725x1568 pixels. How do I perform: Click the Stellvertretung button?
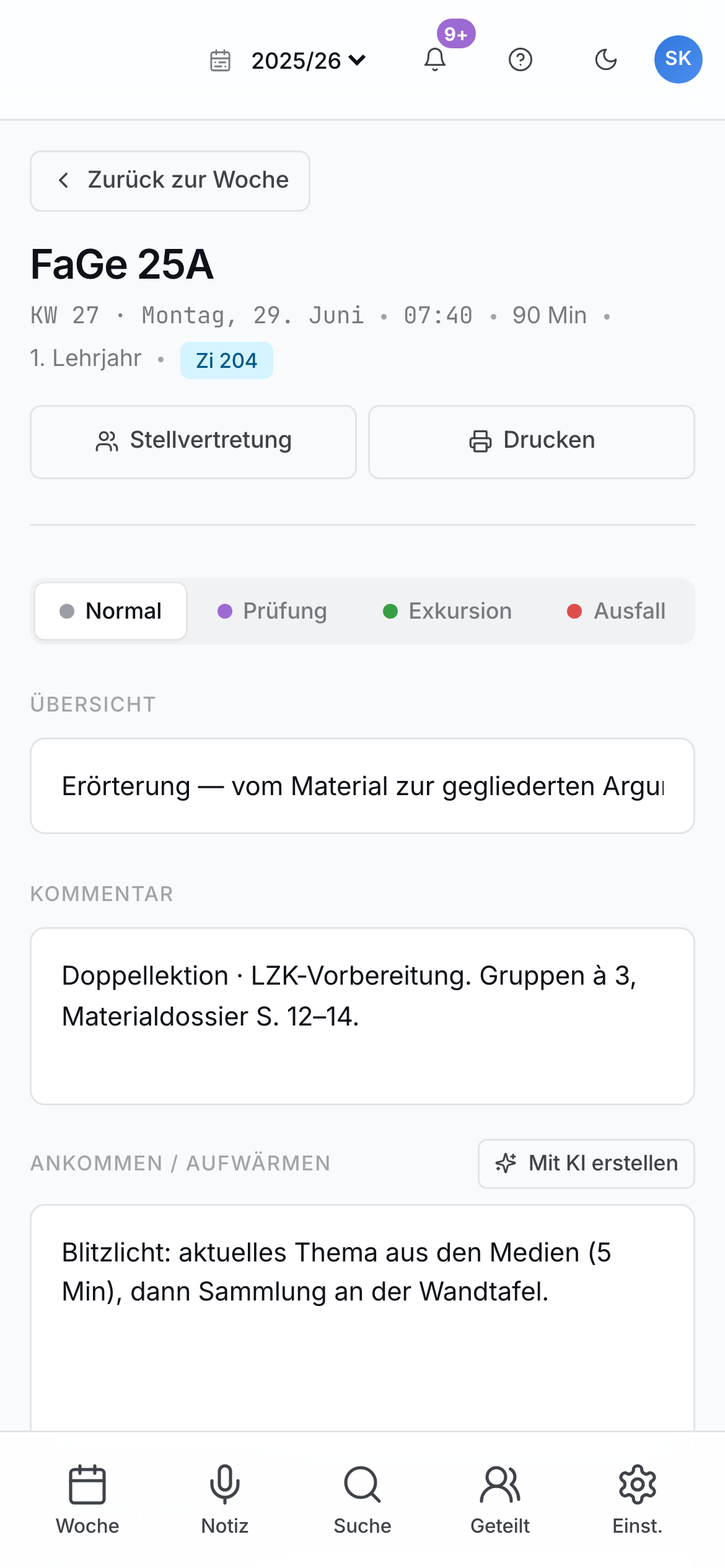pyautogui.click(x=193, y=442)
